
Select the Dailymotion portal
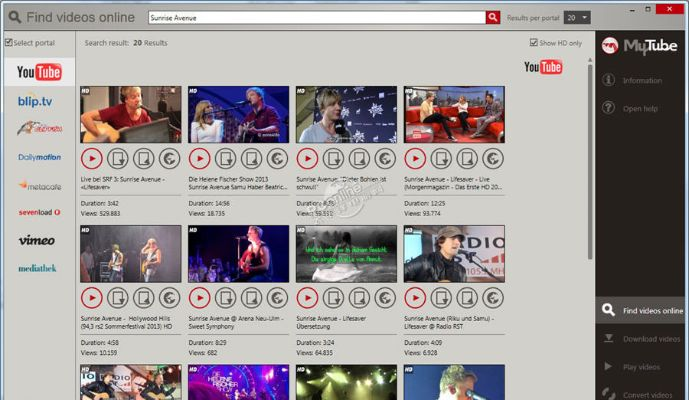tap(38, 157)
